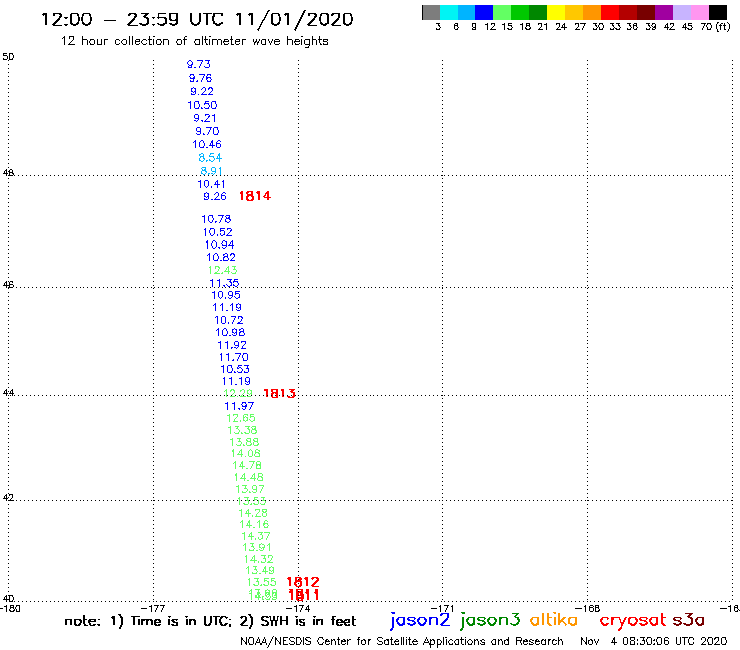This screenshot has height=650, width=740.
Task: Select the 10.41 wave height value
Action: point(211,184)
